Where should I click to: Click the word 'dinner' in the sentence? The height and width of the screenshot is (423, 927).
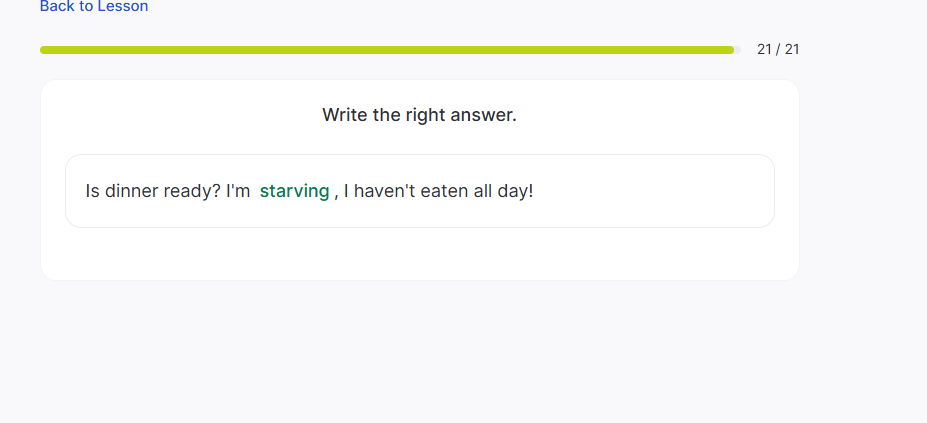pyautogui.click(x=133, y=191)
